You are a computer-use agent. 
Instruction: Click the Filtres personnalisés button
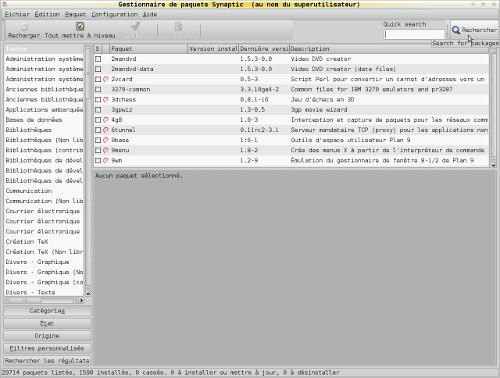coord(47,348)
